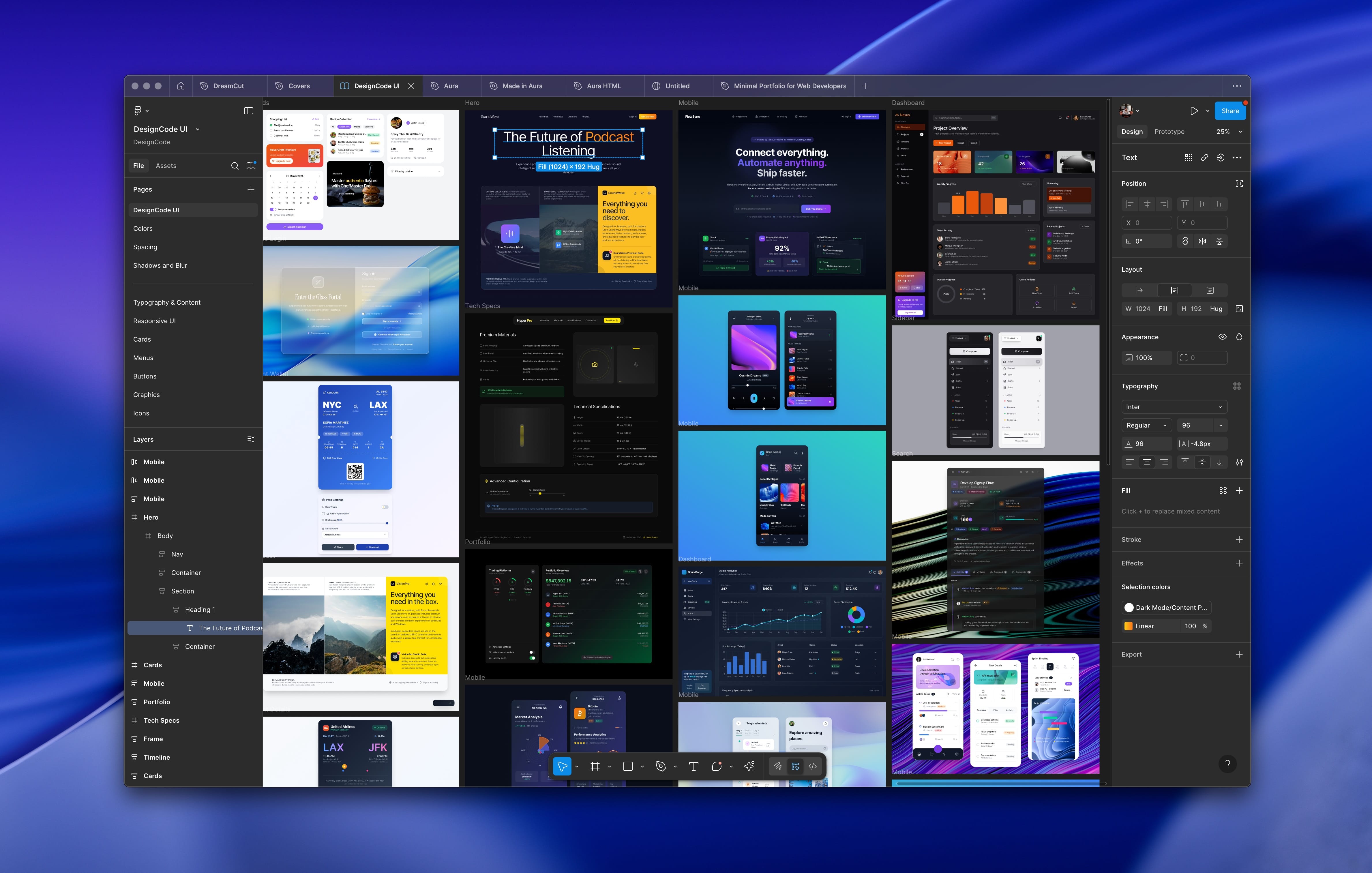Add an export setting

(1239, 654)
